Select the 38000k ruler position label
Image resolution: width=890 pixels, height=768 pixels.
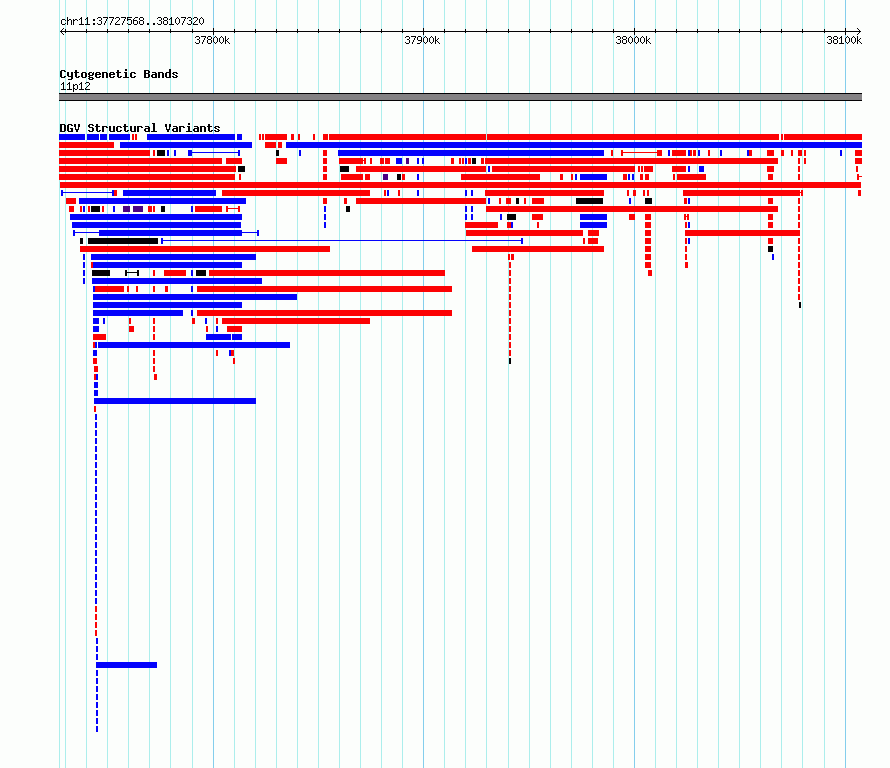pyautogui.click(x=633, y=40)
